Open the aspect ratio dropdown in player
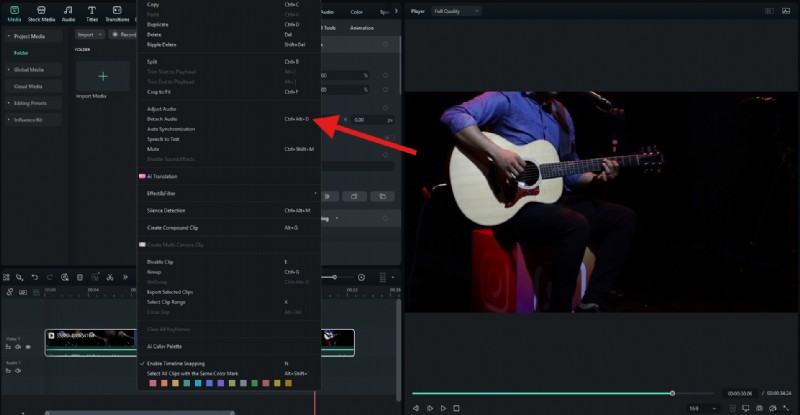This screenshot has width=800, height=415. click(703, 408)
